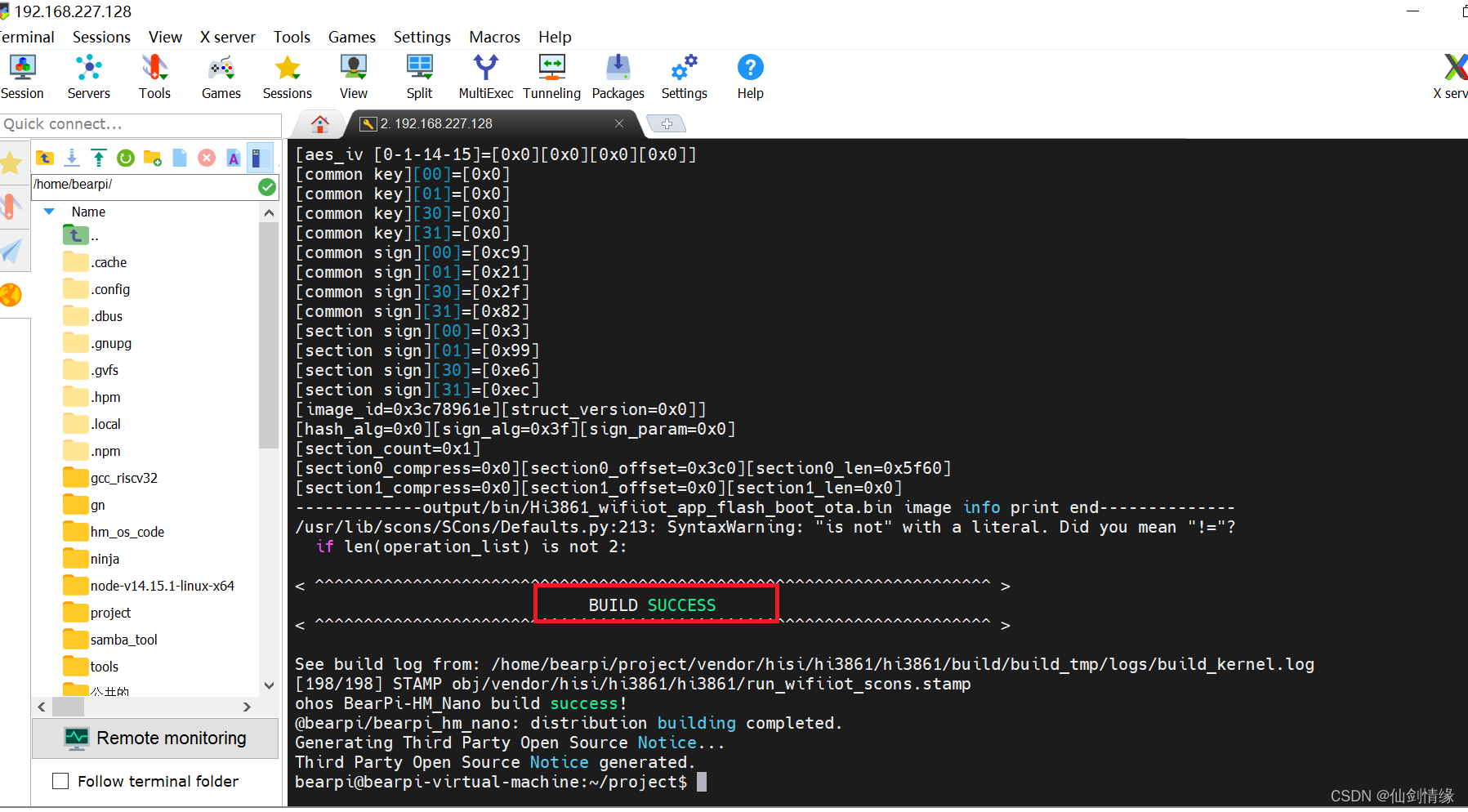
Task: Open the Packages toolbar icon
Action: click(618, 77)
